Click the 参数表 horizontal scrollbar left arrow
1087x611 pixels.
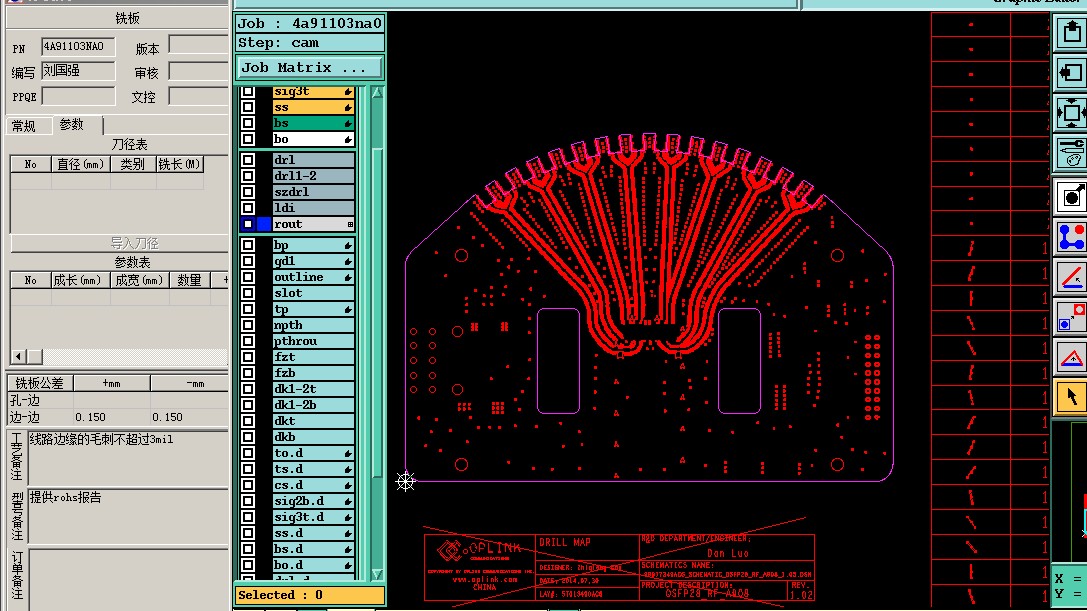click(x=19, y=356)
